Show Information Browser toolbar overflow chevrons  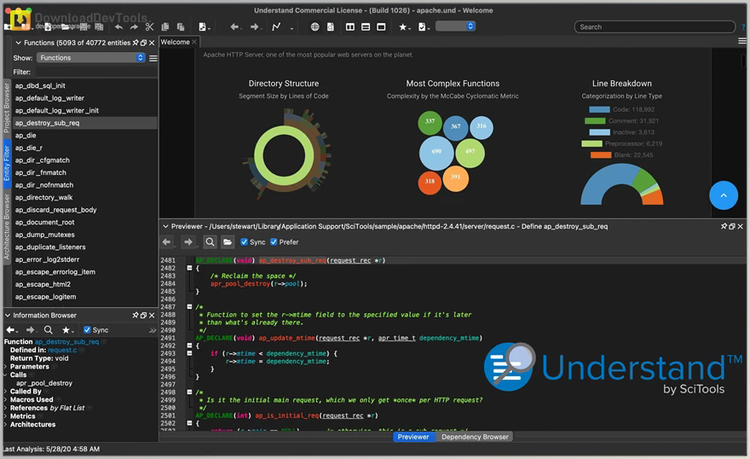pyautogui.click(x=153, y=330)
